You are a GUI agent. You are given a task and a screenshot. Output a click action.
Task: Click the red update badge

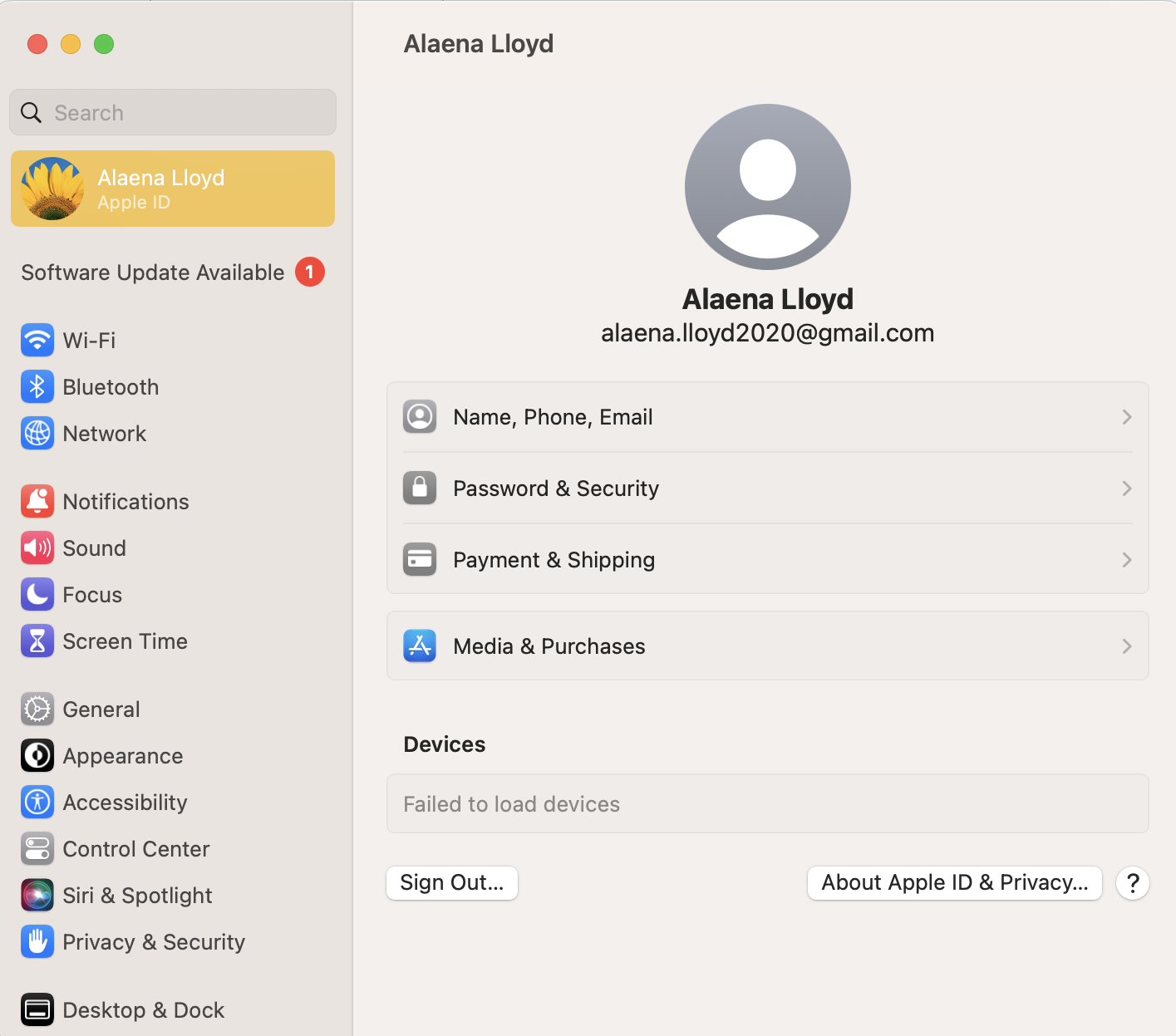(310, 272)
